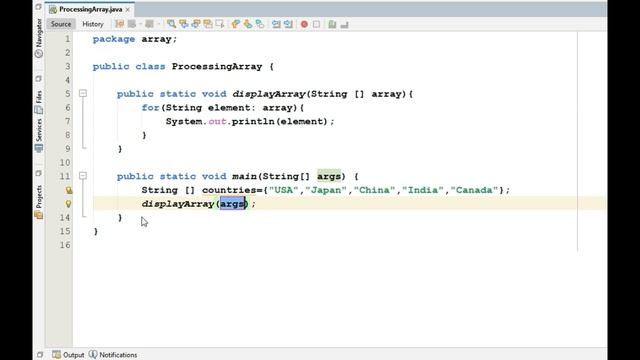
Task: Click the Last Edit toolbar icon
Action: pos(119,24)
